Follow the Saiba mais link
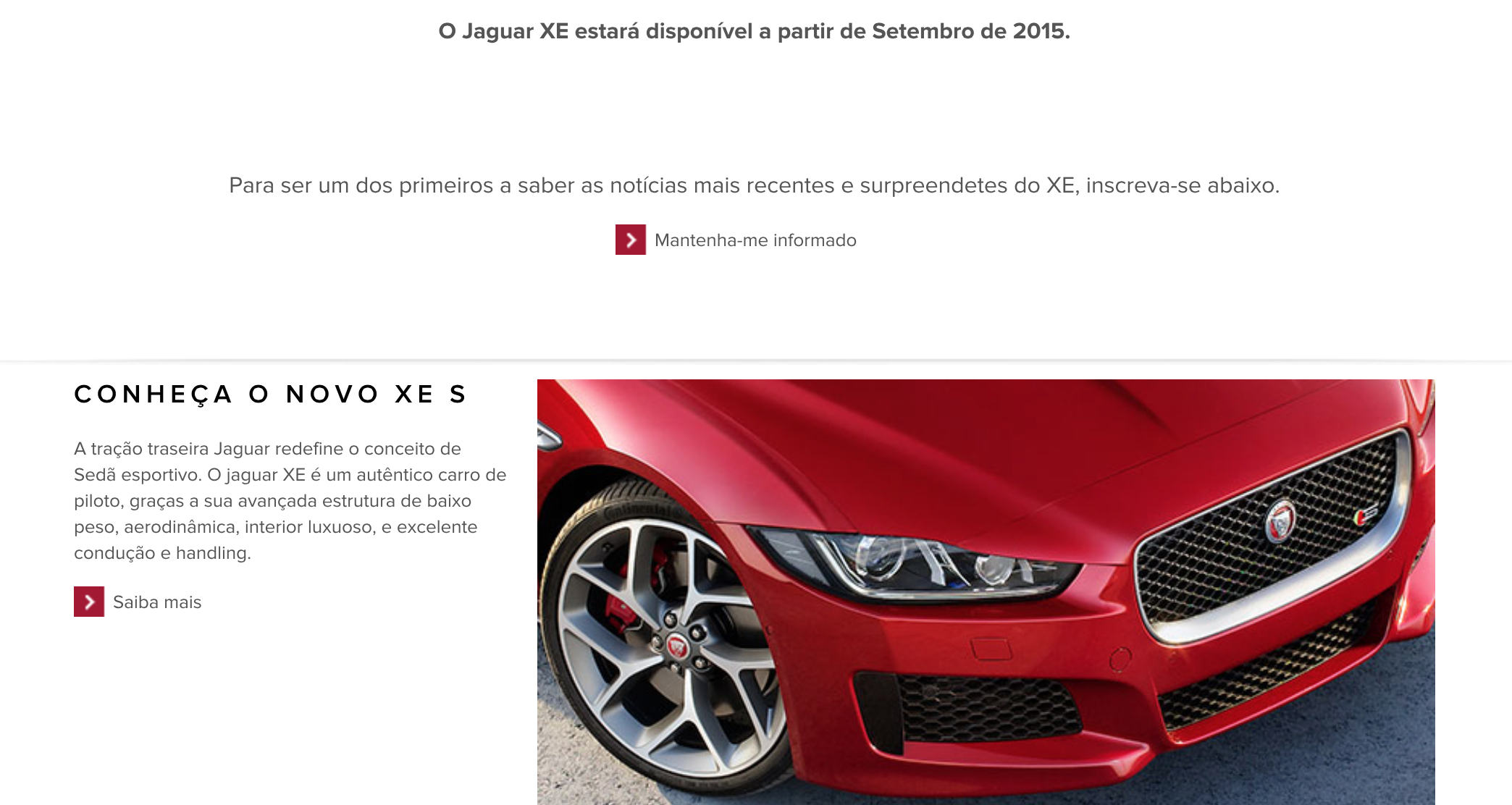The height and width of the screenshot is (805, 1512). click(x=157, y=602)
